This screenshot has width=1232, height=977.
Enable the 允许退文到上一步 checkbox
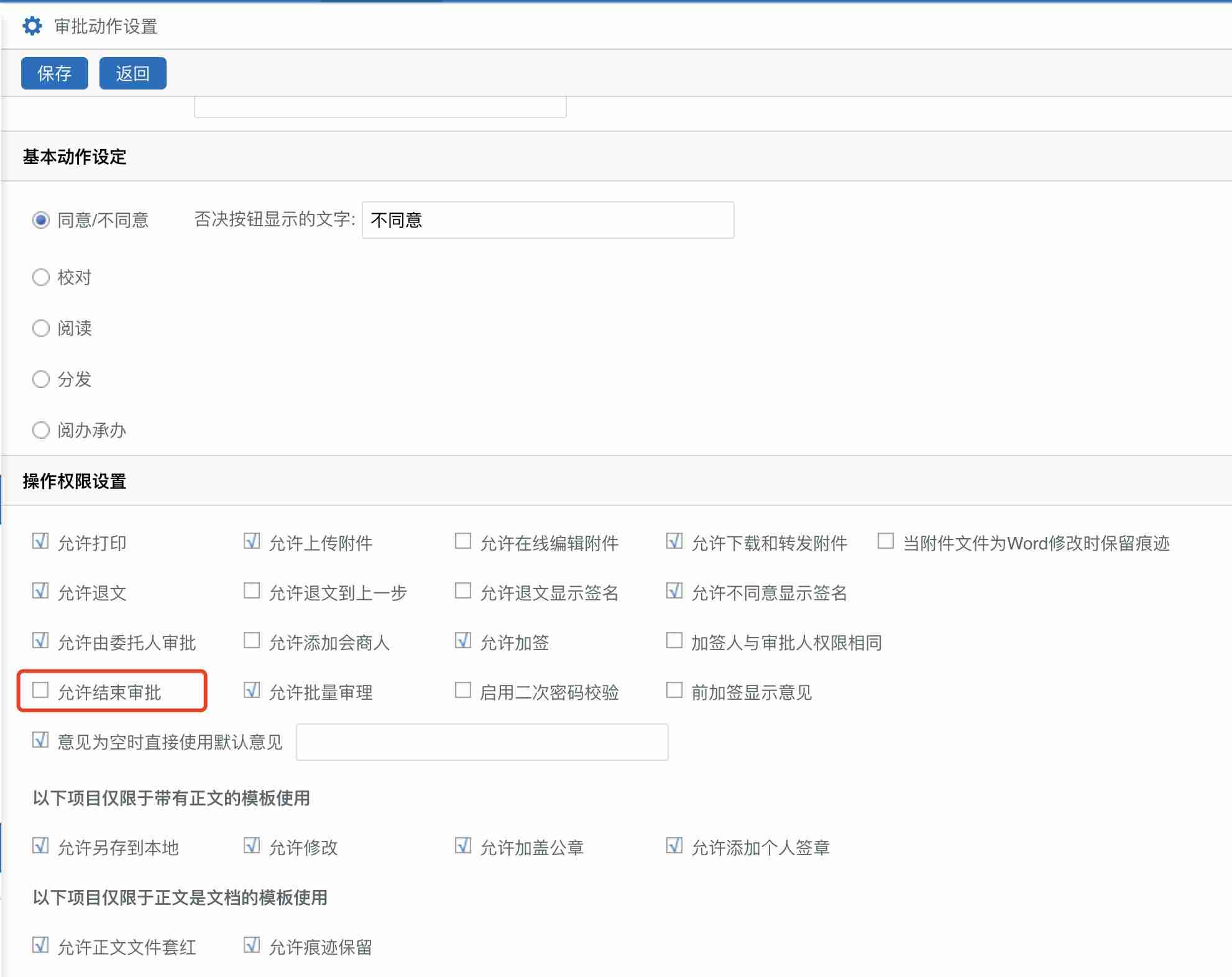tap(252, 591)
